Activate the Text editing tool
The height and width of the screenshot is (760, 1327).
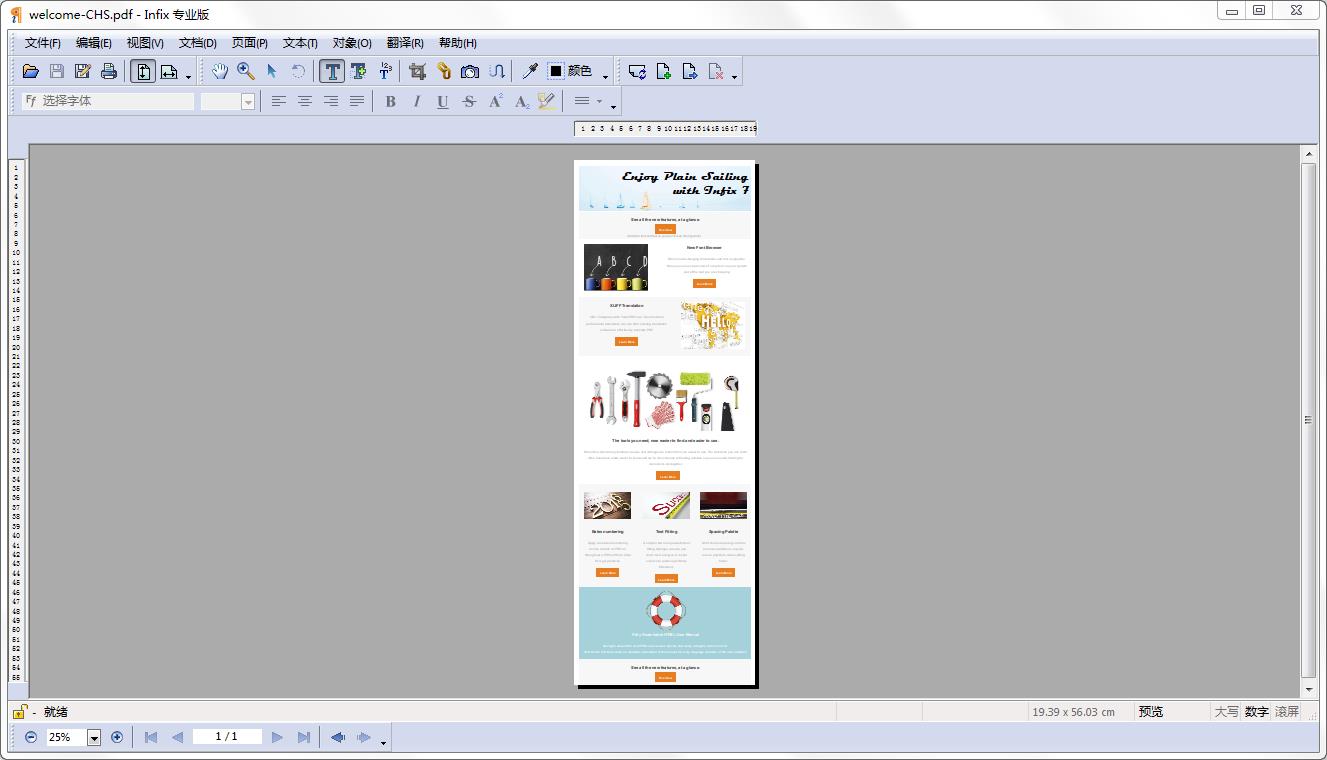click(x=332, y=71)
